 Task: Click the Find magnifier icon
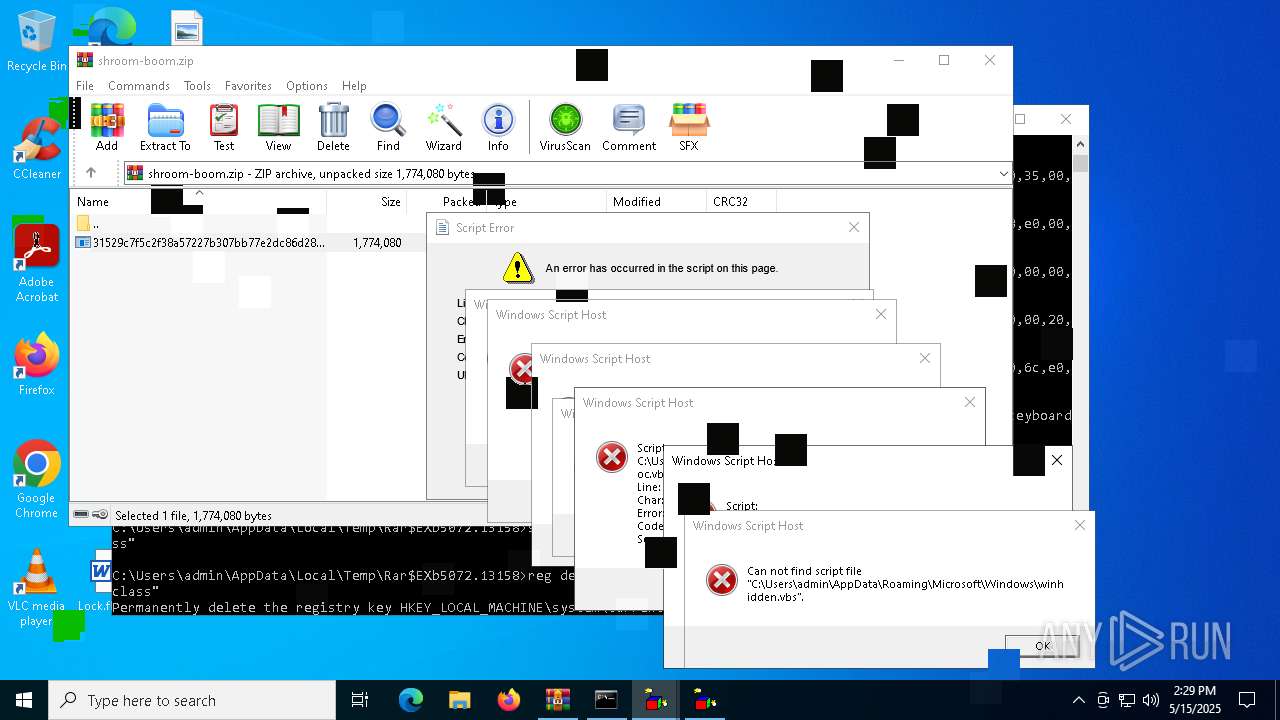pos(388,127)
